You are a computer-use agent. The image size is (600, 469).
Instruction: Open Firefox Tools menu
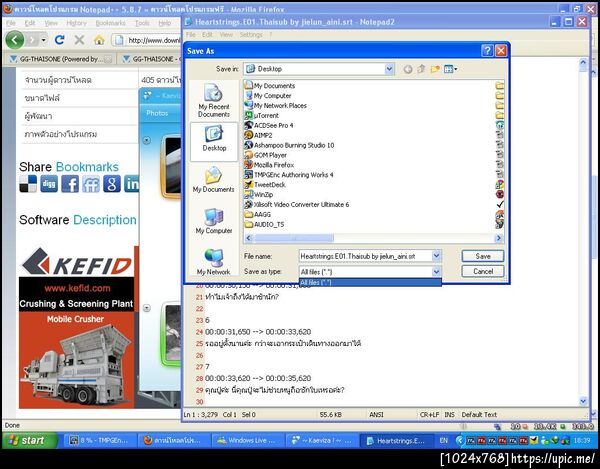coord(142,23)
